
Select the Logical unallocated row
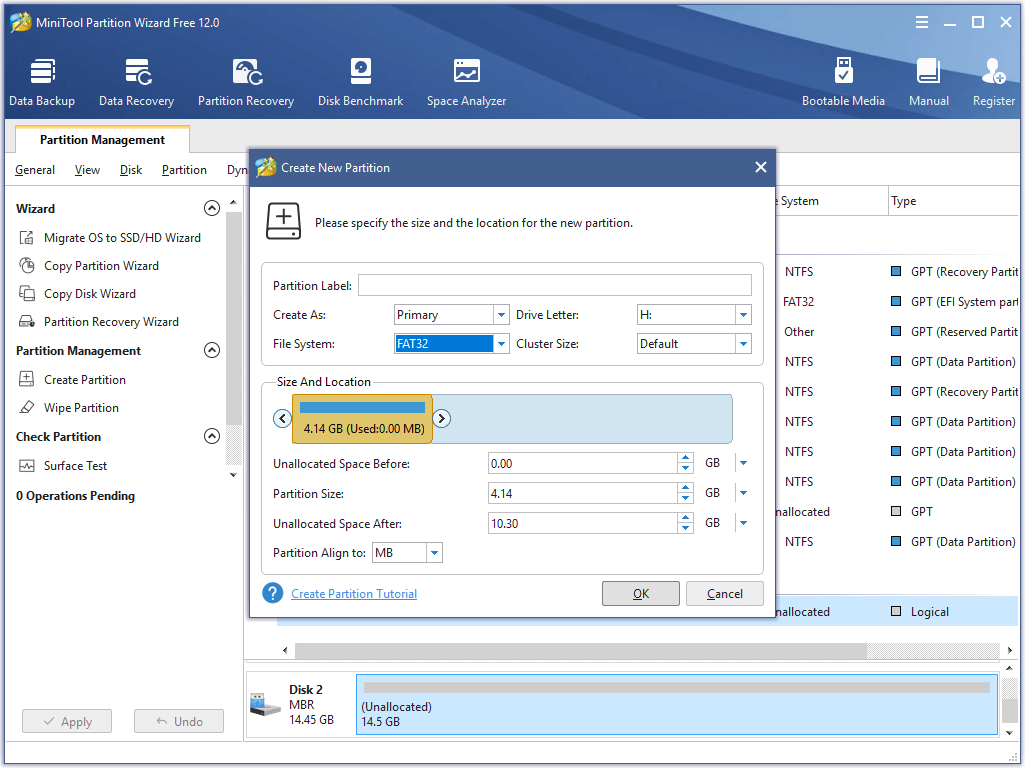[x=897, y=612]
